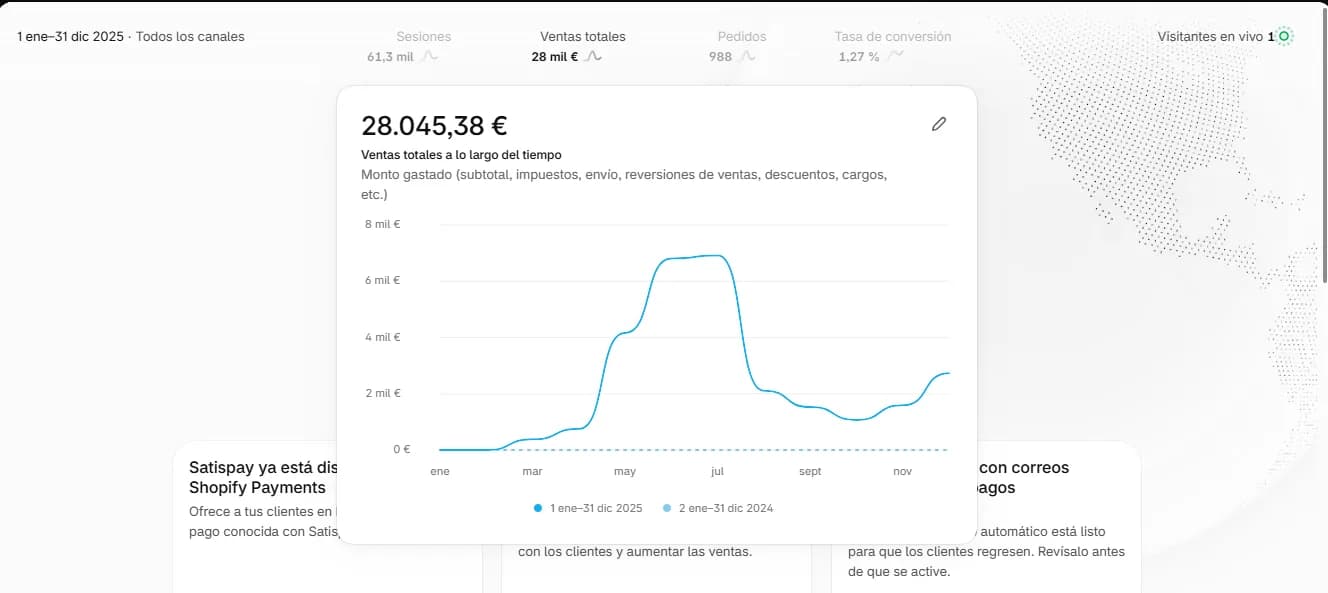This screenshot has height=593, width=1328.
Task: Click the 1,27 % conversion value
Action: click(859, 57)
